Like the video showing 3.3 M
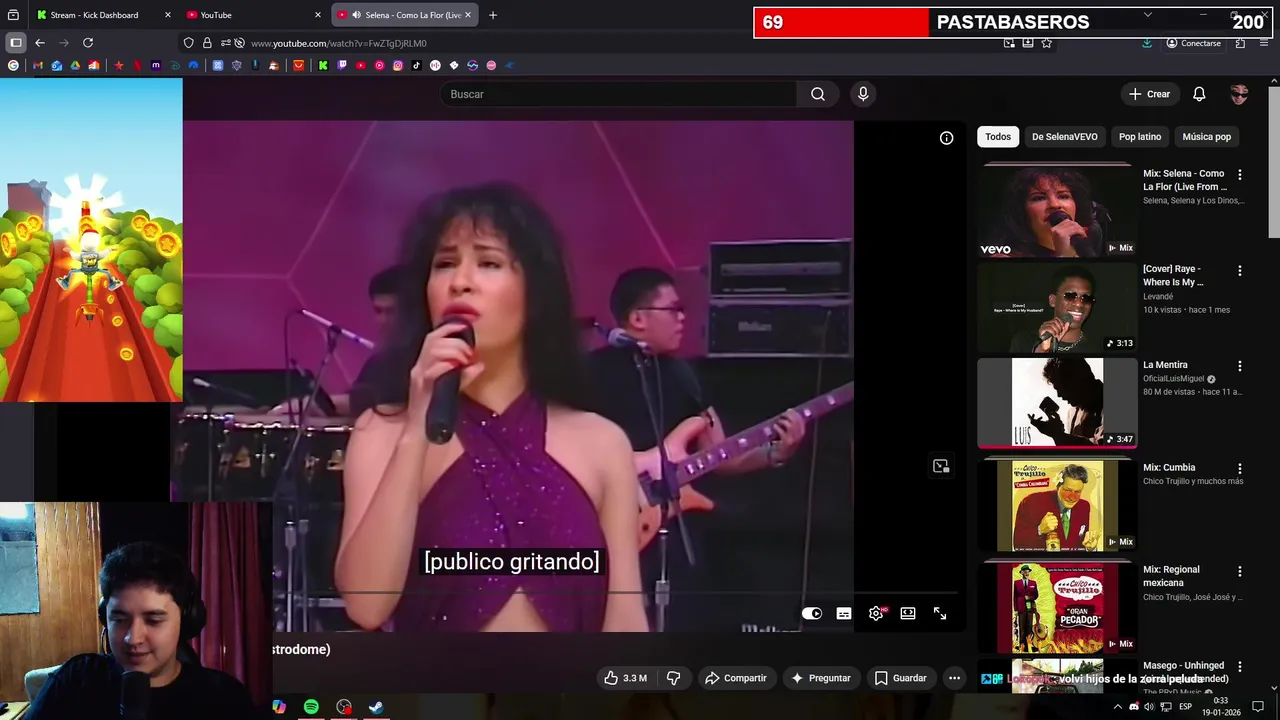The height and width of the screenshot is (720, 1280). pos(625,678)
